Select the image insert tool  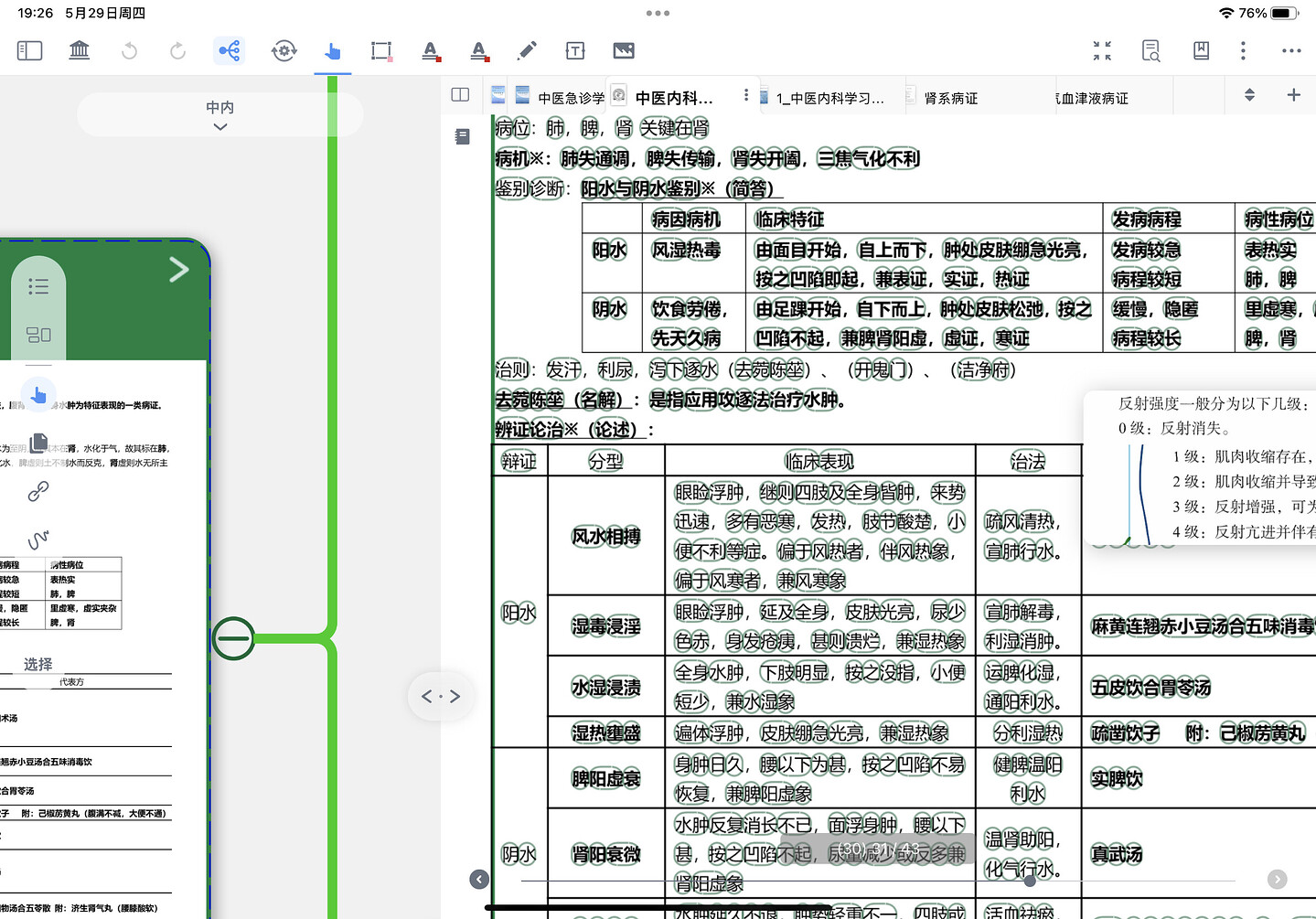pos(624,50)
